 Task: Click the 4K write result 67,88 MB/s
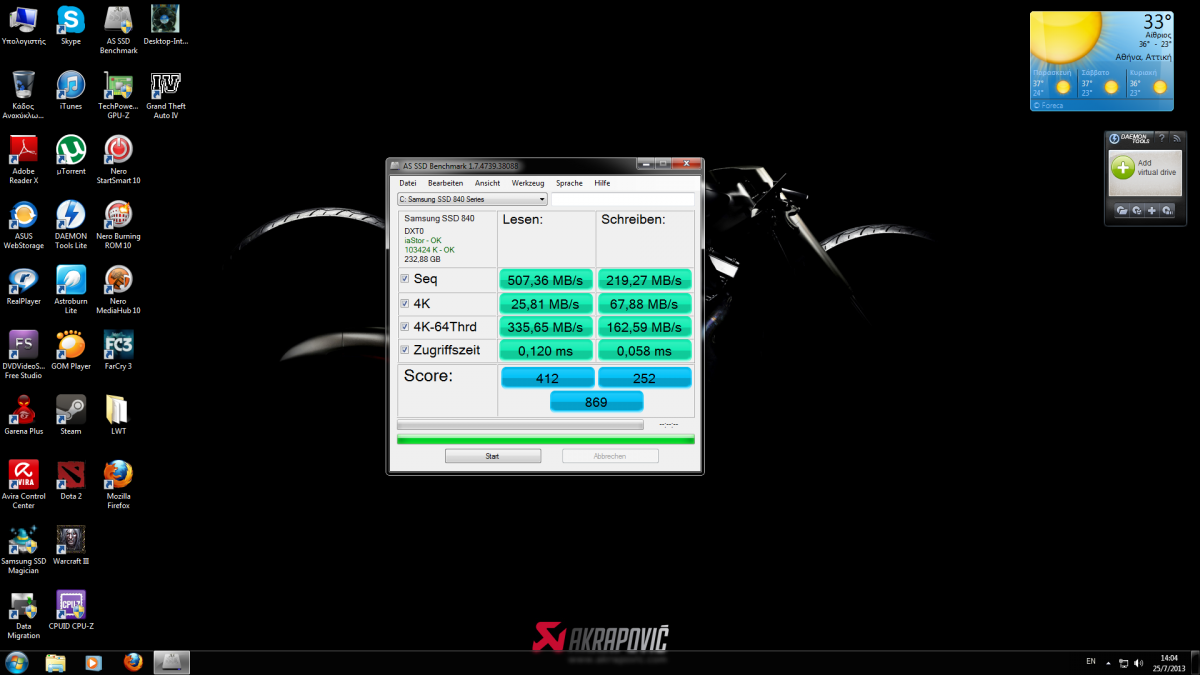[644, 303]
